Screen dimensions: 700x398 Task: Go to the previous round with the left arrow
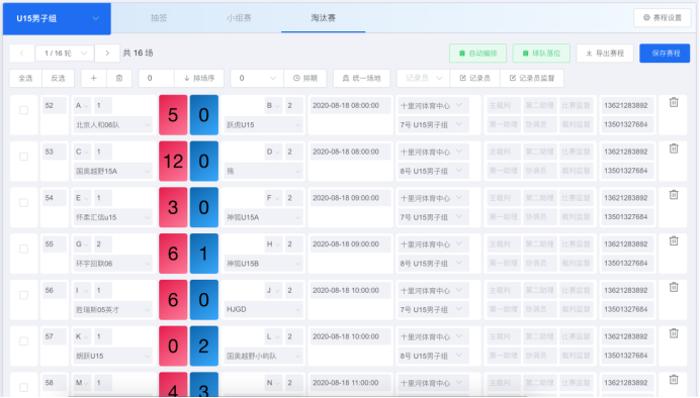point(21,53)
